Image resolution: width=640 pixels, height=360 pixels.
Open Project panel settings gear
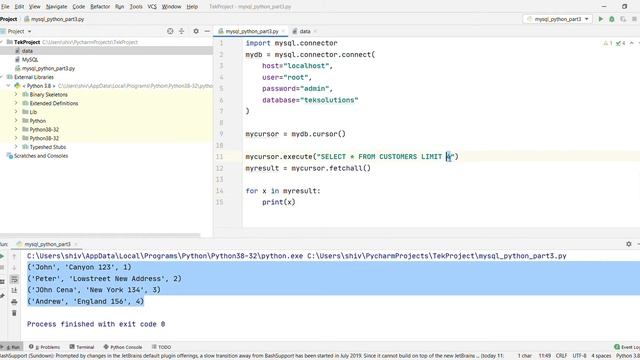point(196,31)
